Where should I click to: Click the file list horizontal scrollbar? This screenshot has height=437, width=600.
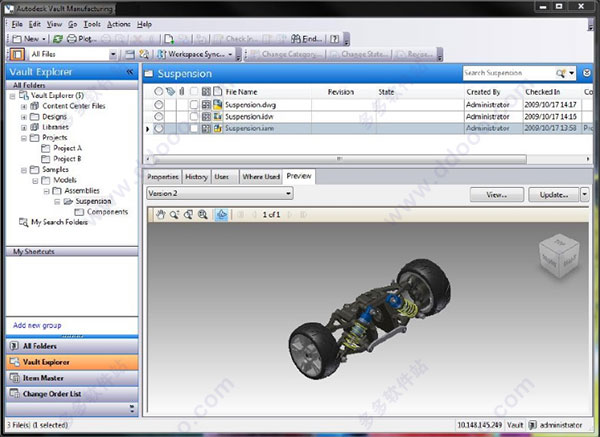[x=340, y=159]
